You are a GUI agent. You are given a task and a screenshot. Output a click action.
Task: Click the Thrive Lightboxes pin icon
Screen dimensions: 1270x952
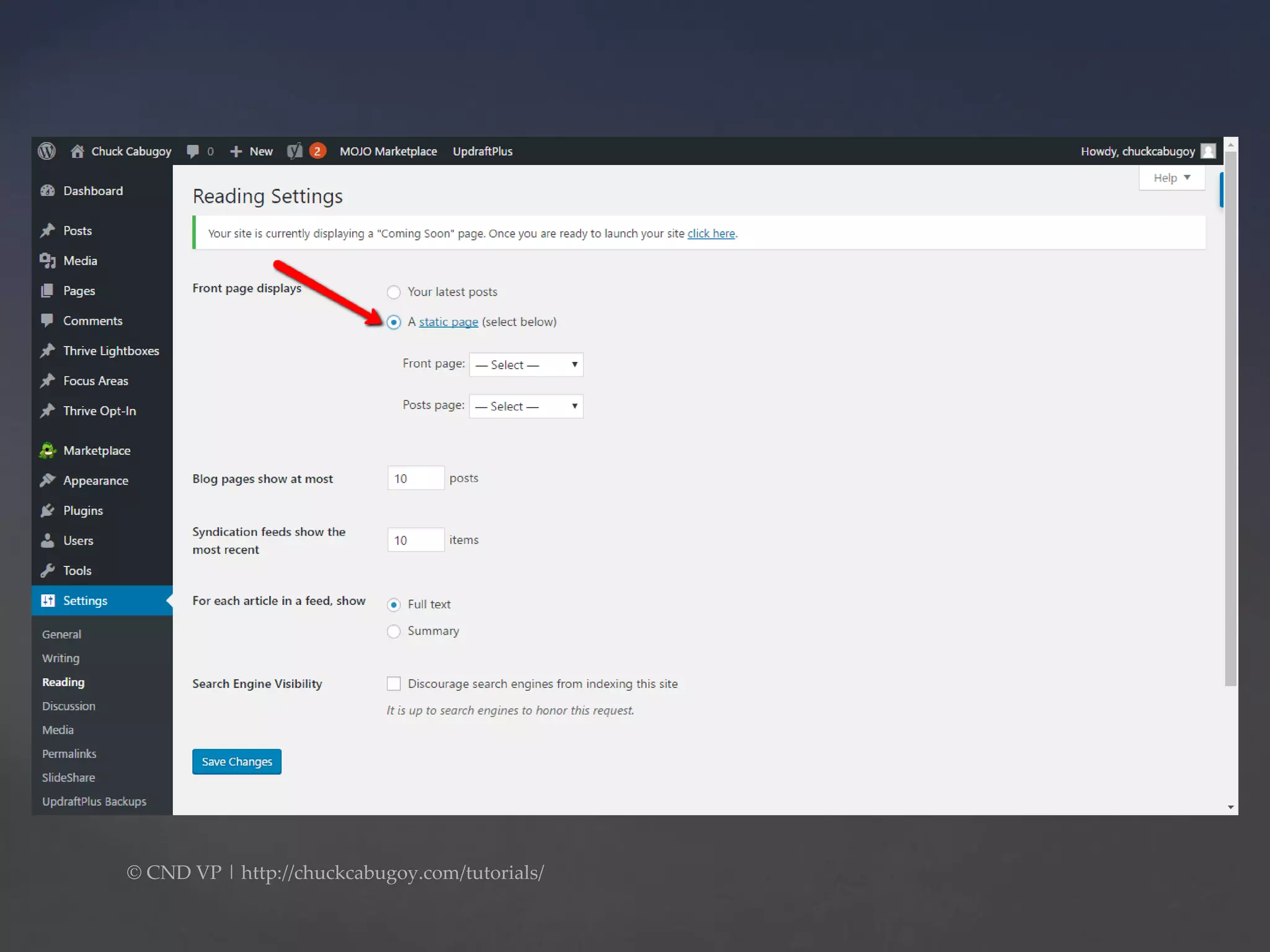click(x=48, y=351)
